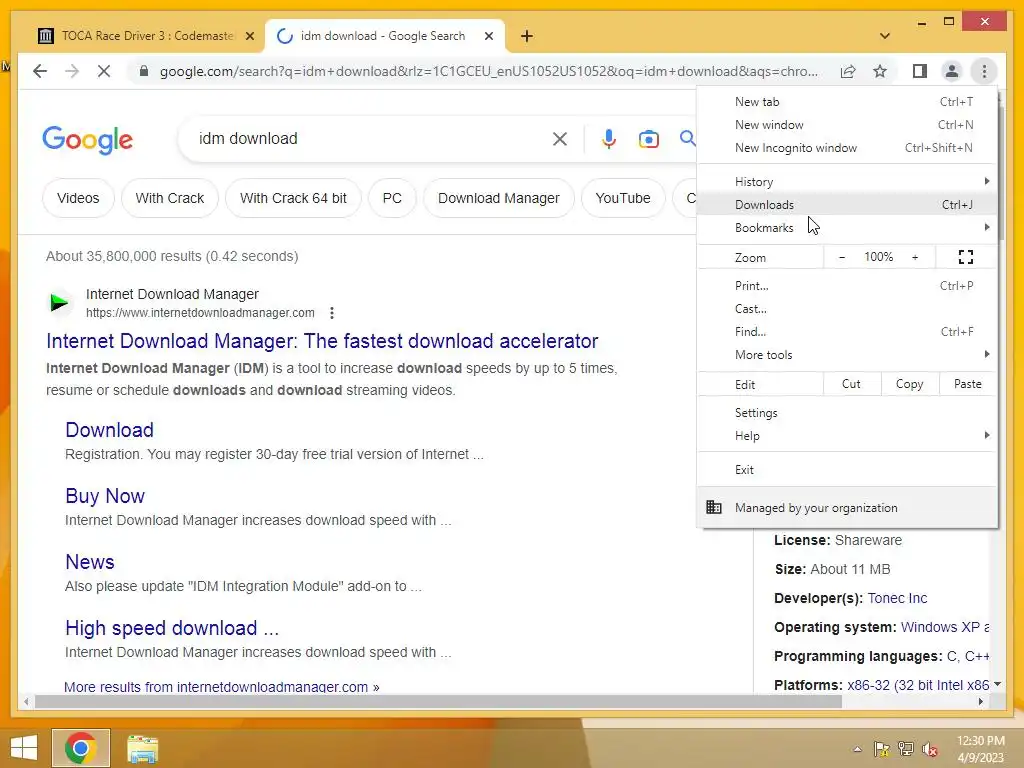The image size is (1024, 768).
Task: Select the Download Manager filter chip
Action: pos(499,198)
